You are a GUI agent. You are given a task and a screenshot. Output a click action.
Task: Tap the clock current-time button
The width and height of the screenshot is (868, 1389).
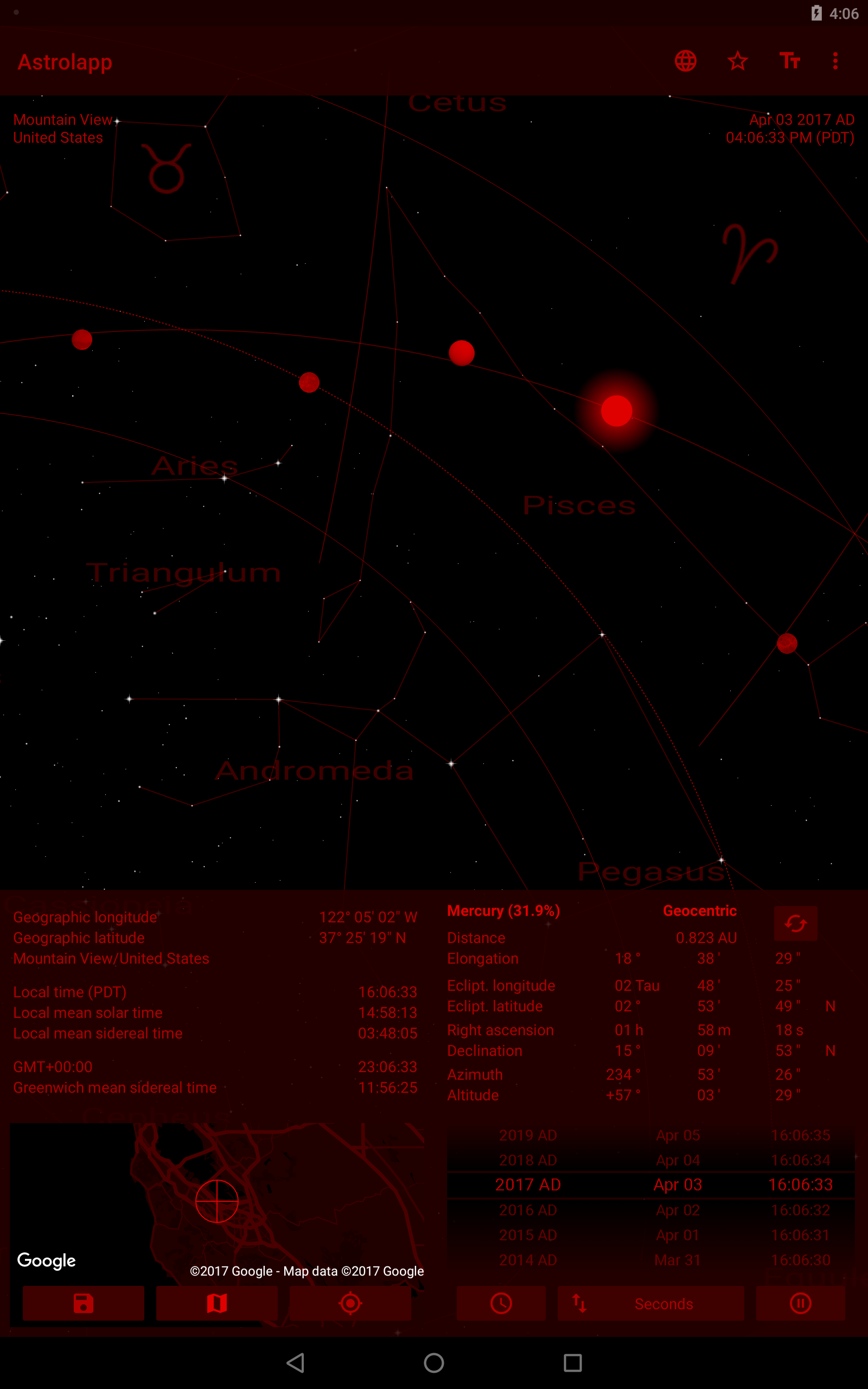click(x=501, y=1303)
